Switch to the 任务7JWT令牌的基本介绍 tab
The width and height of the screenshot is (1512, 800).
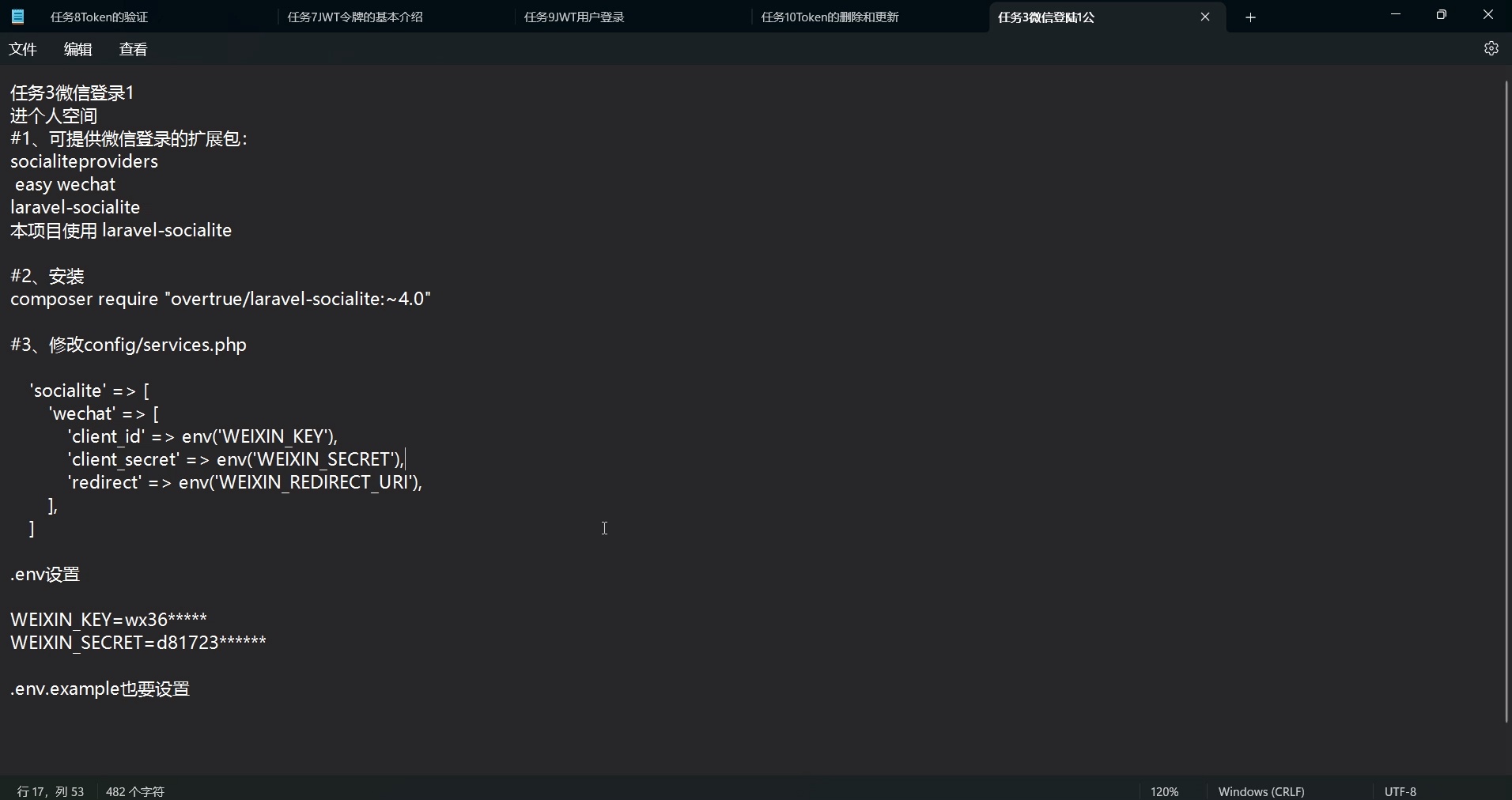click(354, 16)
